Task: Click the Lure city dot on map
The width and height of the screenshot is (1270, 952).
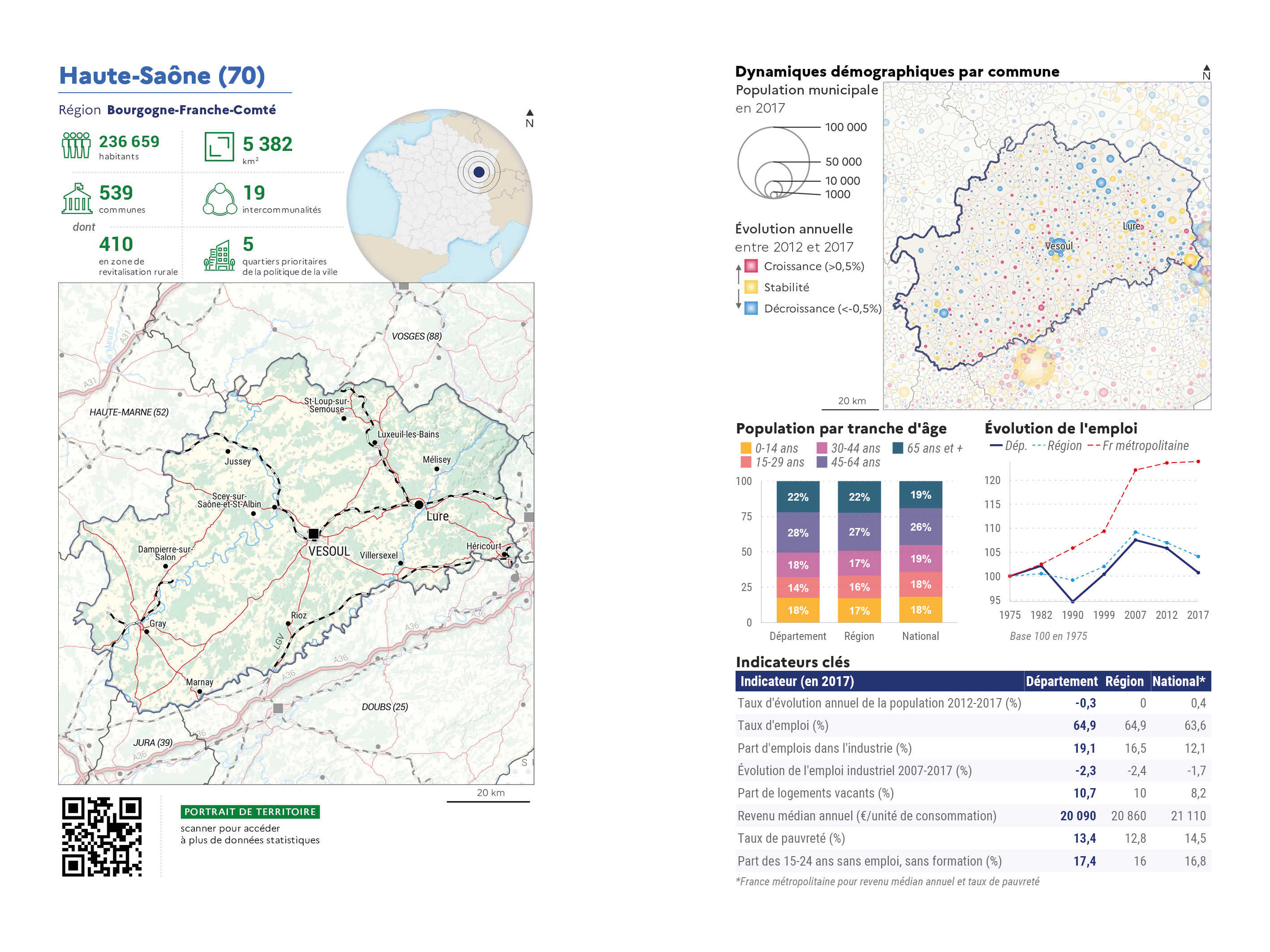Action: [x=419, y=504]
